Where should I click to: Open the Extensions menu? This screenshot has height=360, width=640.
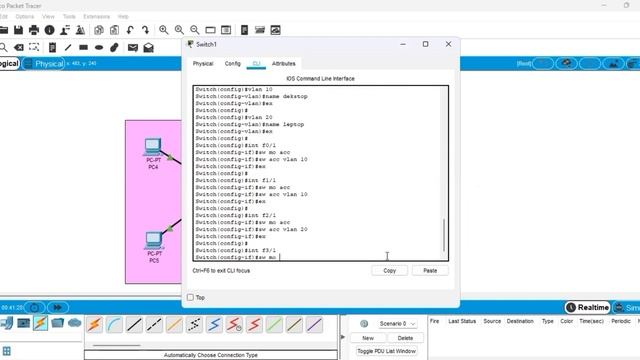click(x=96, y=17)
